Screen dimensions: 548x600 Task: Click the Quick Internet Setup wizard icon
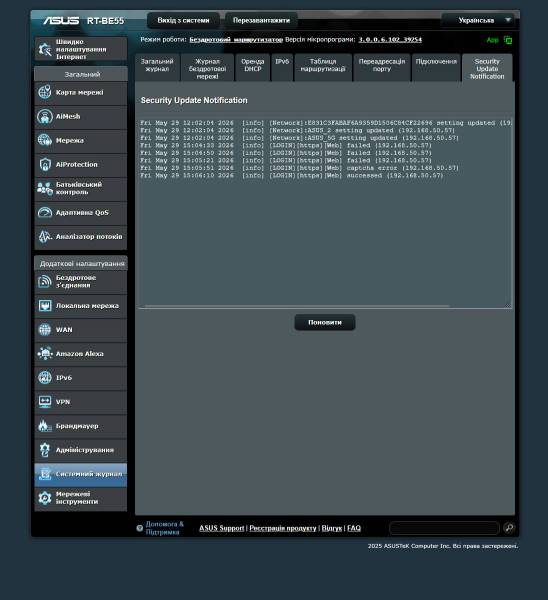point(44,49)
